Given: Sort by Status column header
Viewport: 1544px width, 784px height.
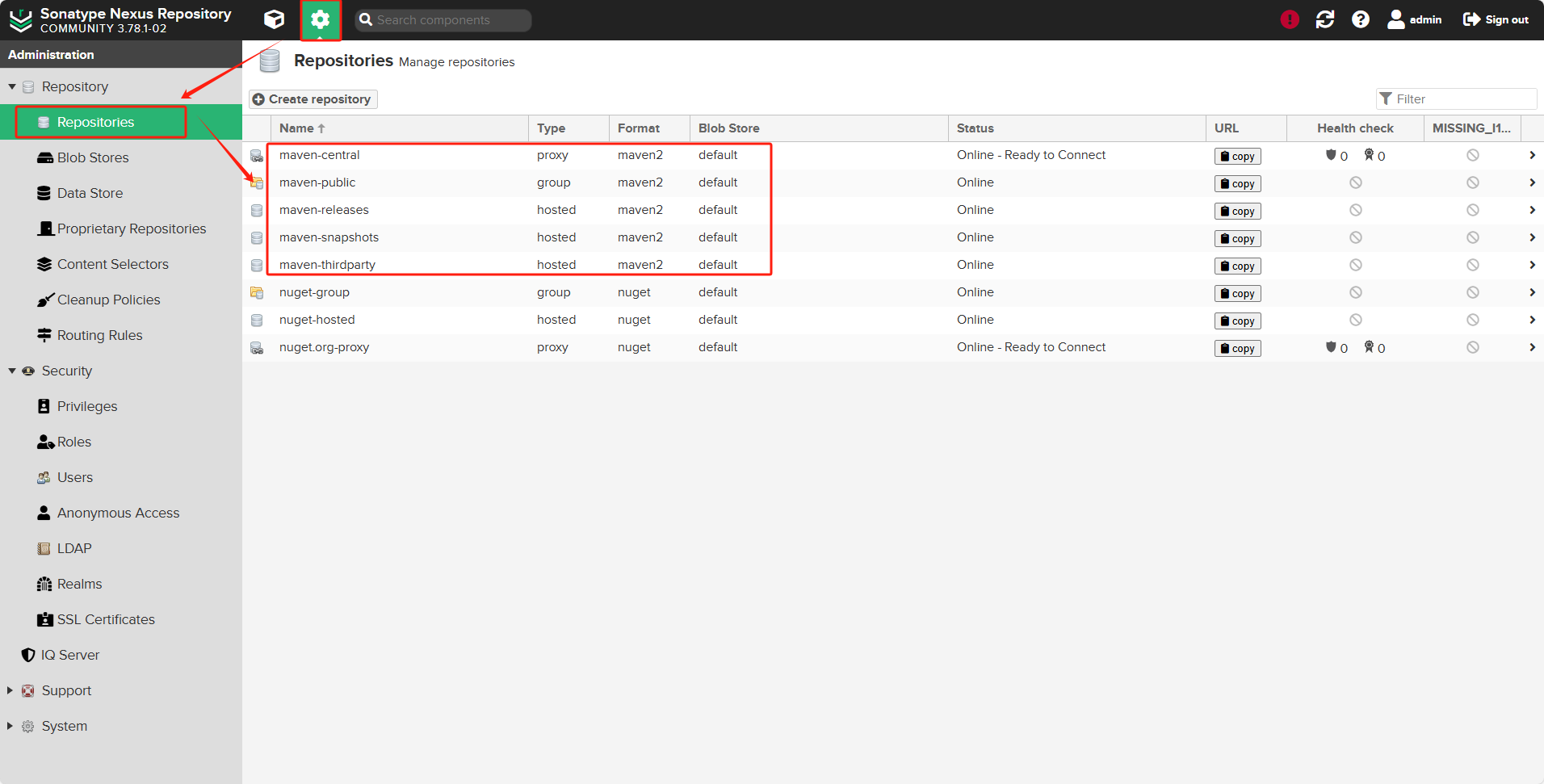Looking at the screenshot, I should [x=1077, y=128].
